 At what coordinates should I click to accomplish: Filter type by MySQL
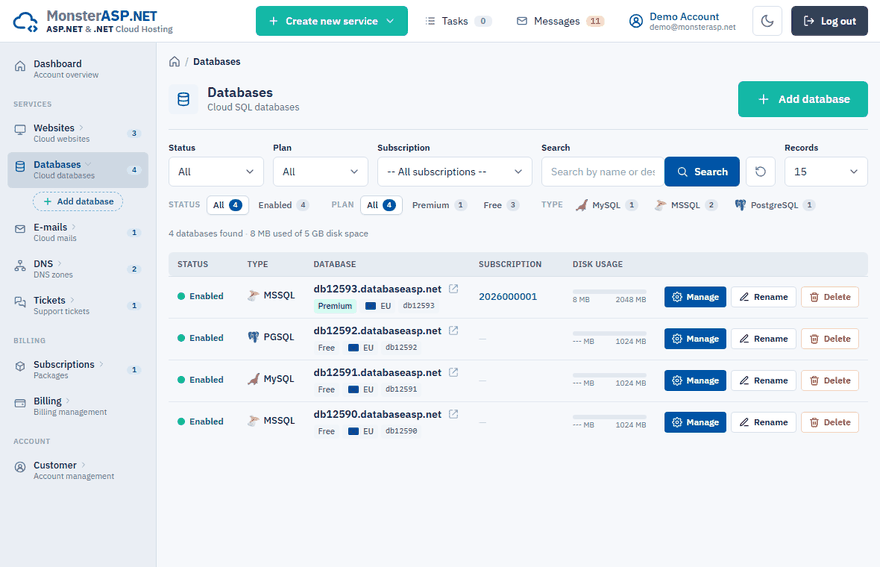606,205
